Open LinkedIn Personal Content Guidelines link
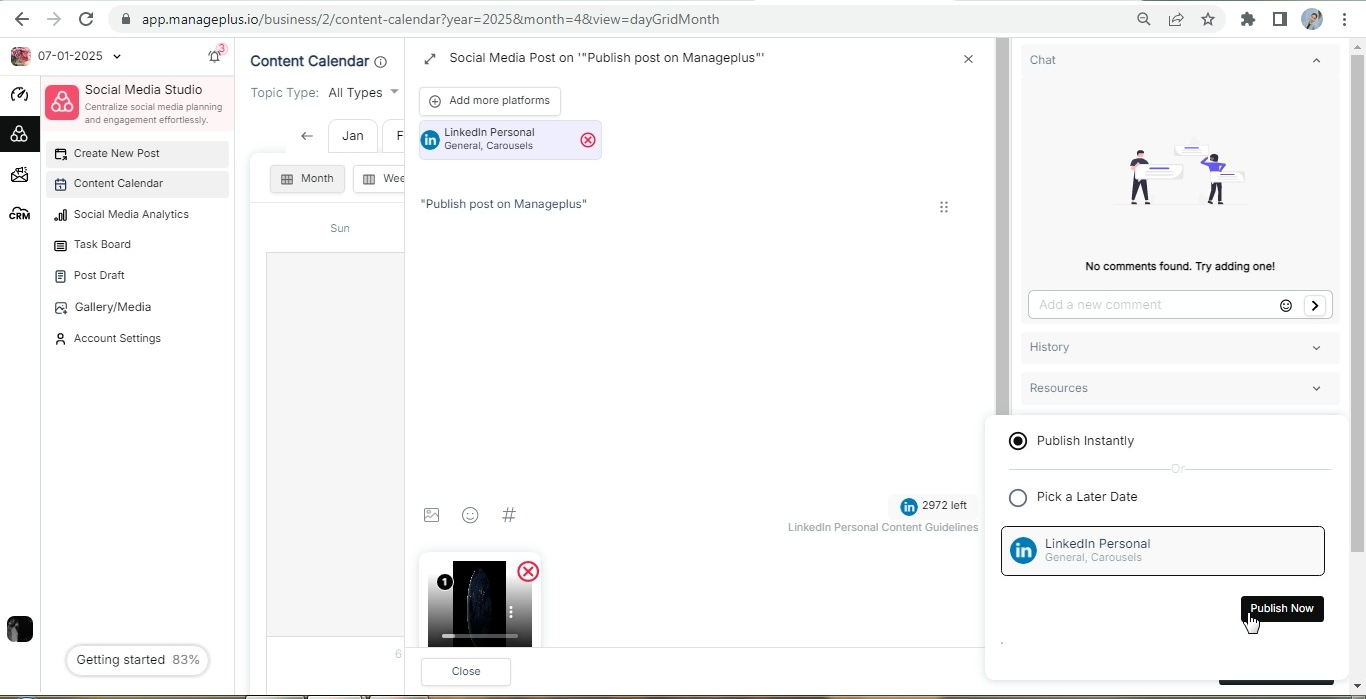1366x699 pixels. [x=883, y=527]
